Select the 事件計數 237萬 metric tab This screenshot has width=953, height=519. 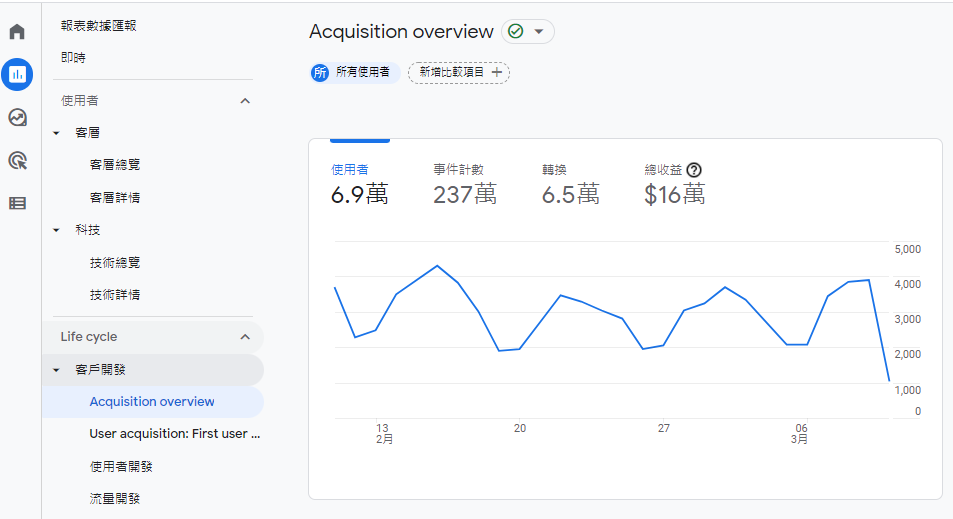pos(465,185)
